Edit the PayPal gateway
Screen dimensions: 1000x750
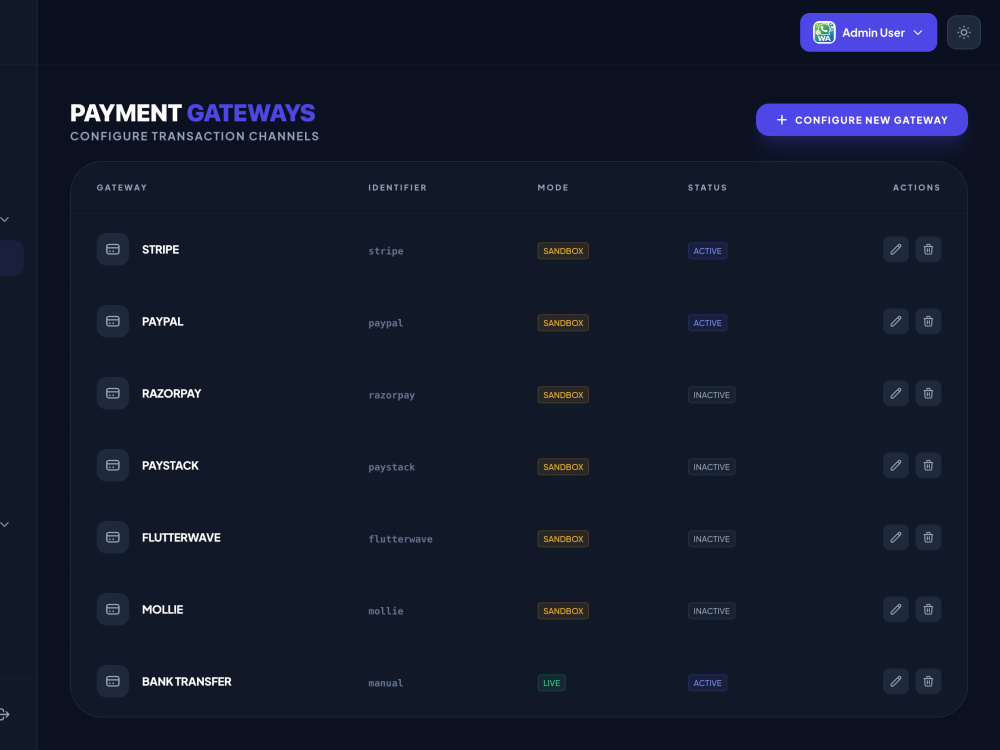895,321
